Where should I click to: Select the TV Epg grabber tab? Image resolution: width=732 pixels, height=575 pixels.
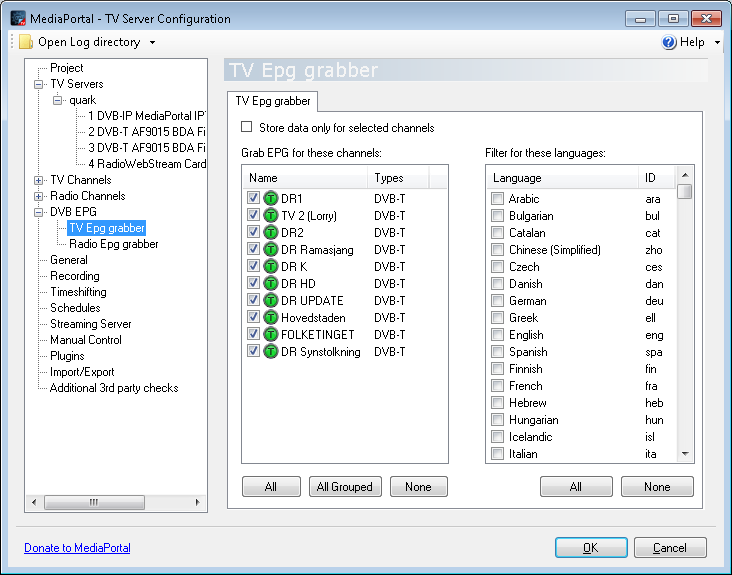pos(273,101)
